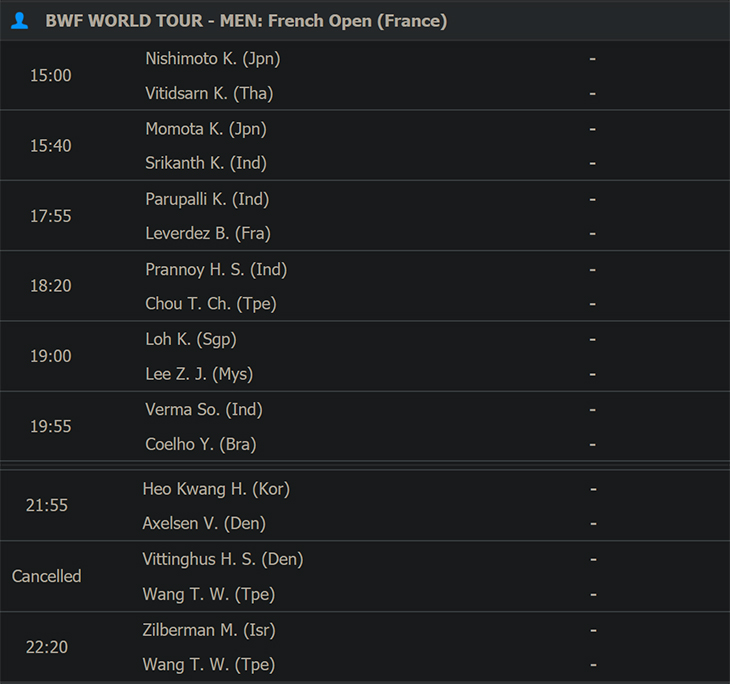Viewport: 730px width, 684px height.
Task: Click Lee Z. J. (Mys) name
Action: 199,374
